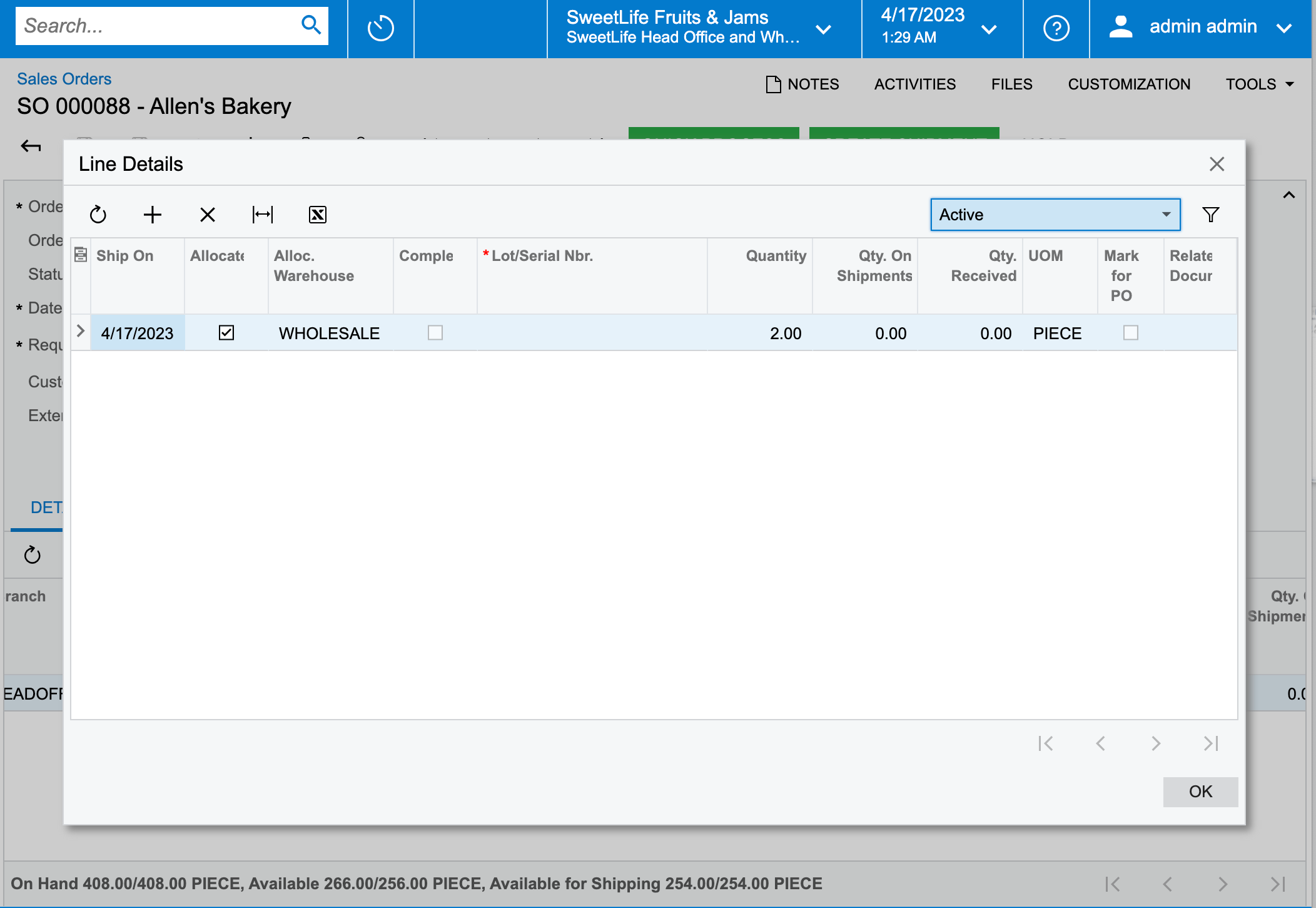Open the filter settings funnel icon
Viewport: 1316px width, 908px height.
(x=1211, y=215)
